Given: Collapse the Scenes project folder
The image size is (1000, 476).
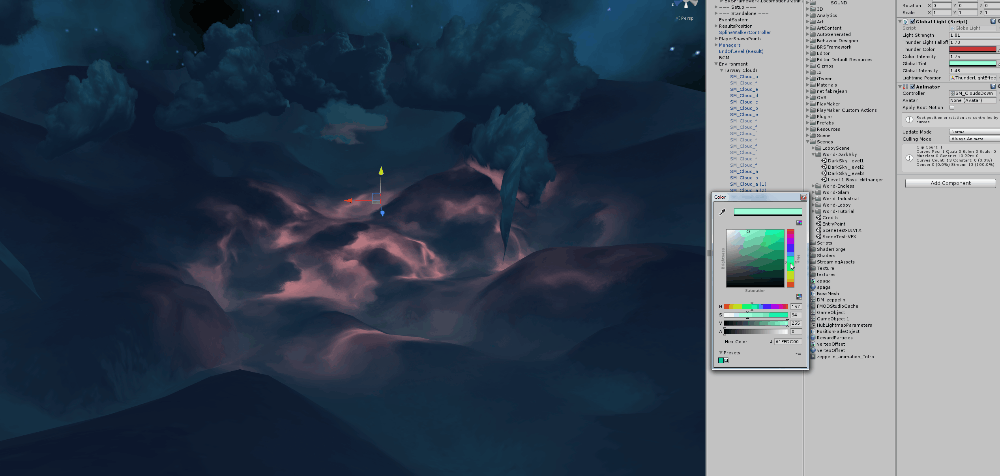Looking at the screenshot, I should pos(807,142).
